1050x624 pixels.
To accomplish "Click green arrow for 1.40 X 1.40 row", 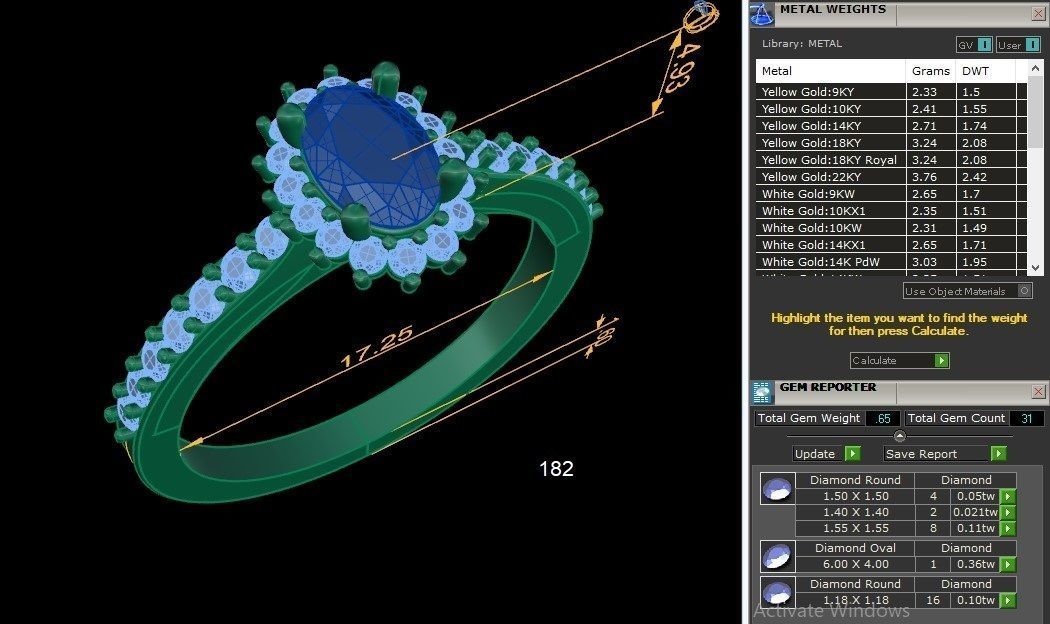I will [1007, 512].
